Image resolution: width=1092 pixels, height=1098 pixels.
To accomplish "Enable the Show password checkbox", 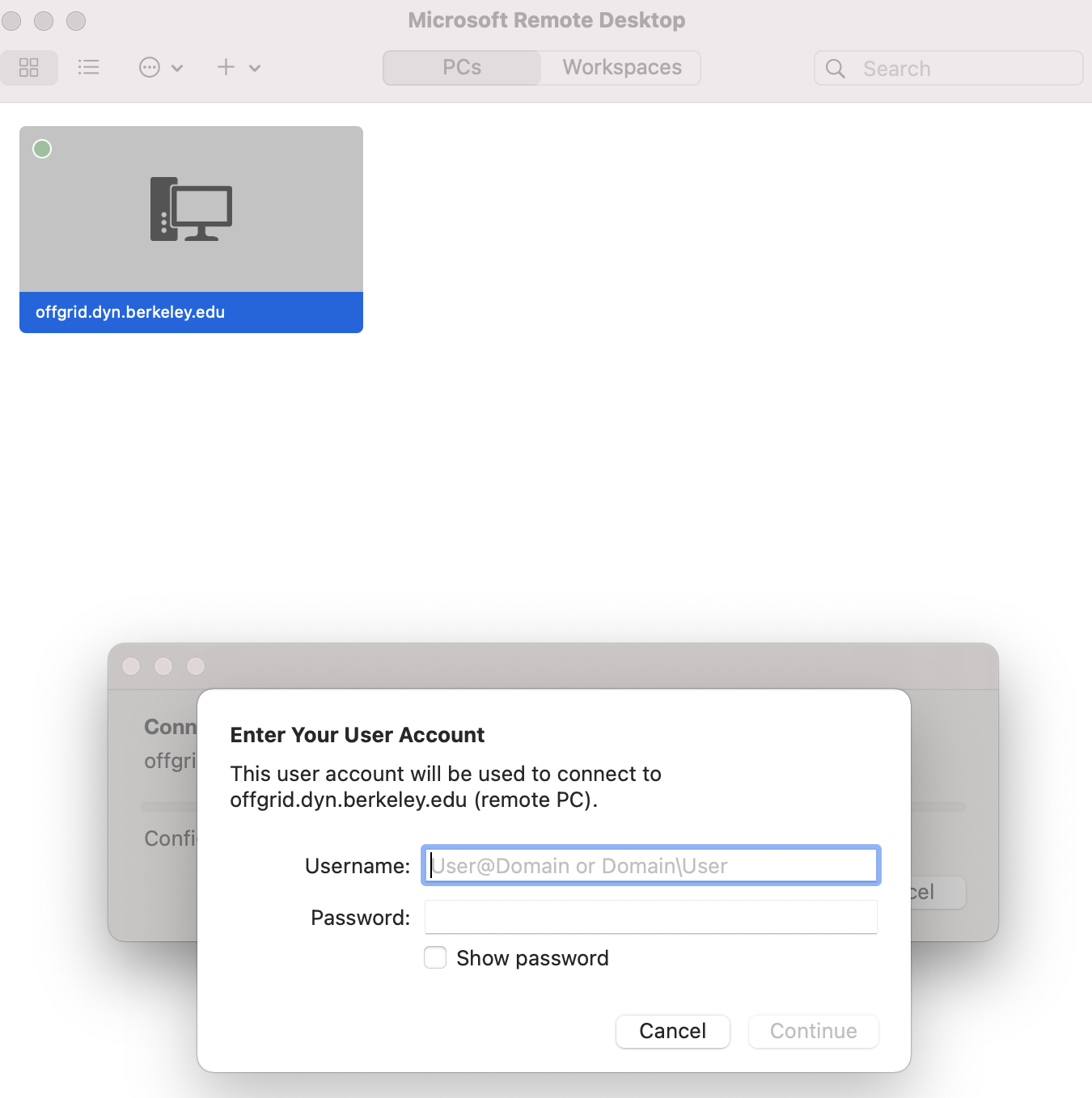I will (x=435, y=958).
